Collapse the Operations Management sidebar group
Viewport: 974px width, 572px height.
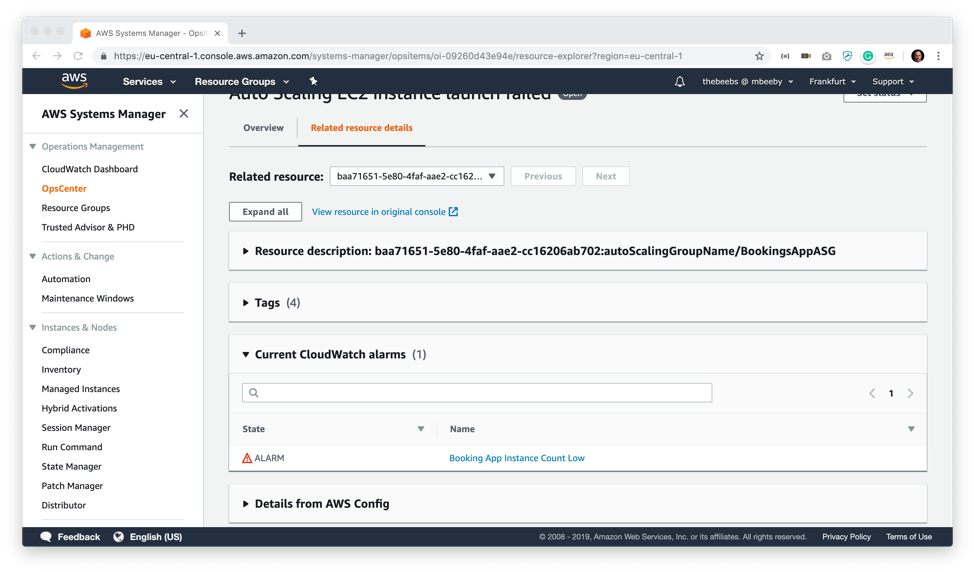tap(32, 147)
